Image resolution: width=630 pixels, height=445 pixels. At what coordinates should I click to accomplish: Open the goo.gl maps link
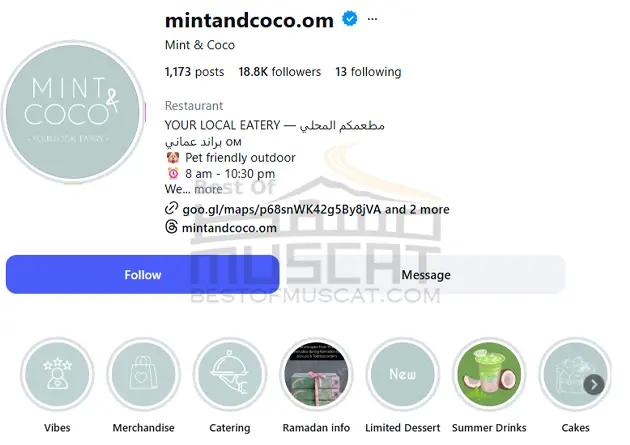click(x=282, y=209)
